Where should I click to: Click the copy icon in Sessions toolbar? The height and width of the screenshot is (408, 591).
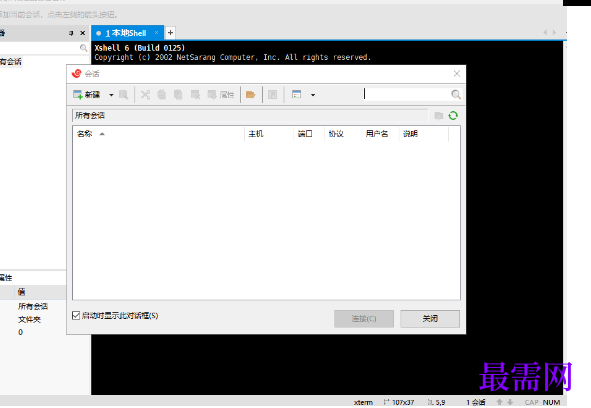pos(162,94)
